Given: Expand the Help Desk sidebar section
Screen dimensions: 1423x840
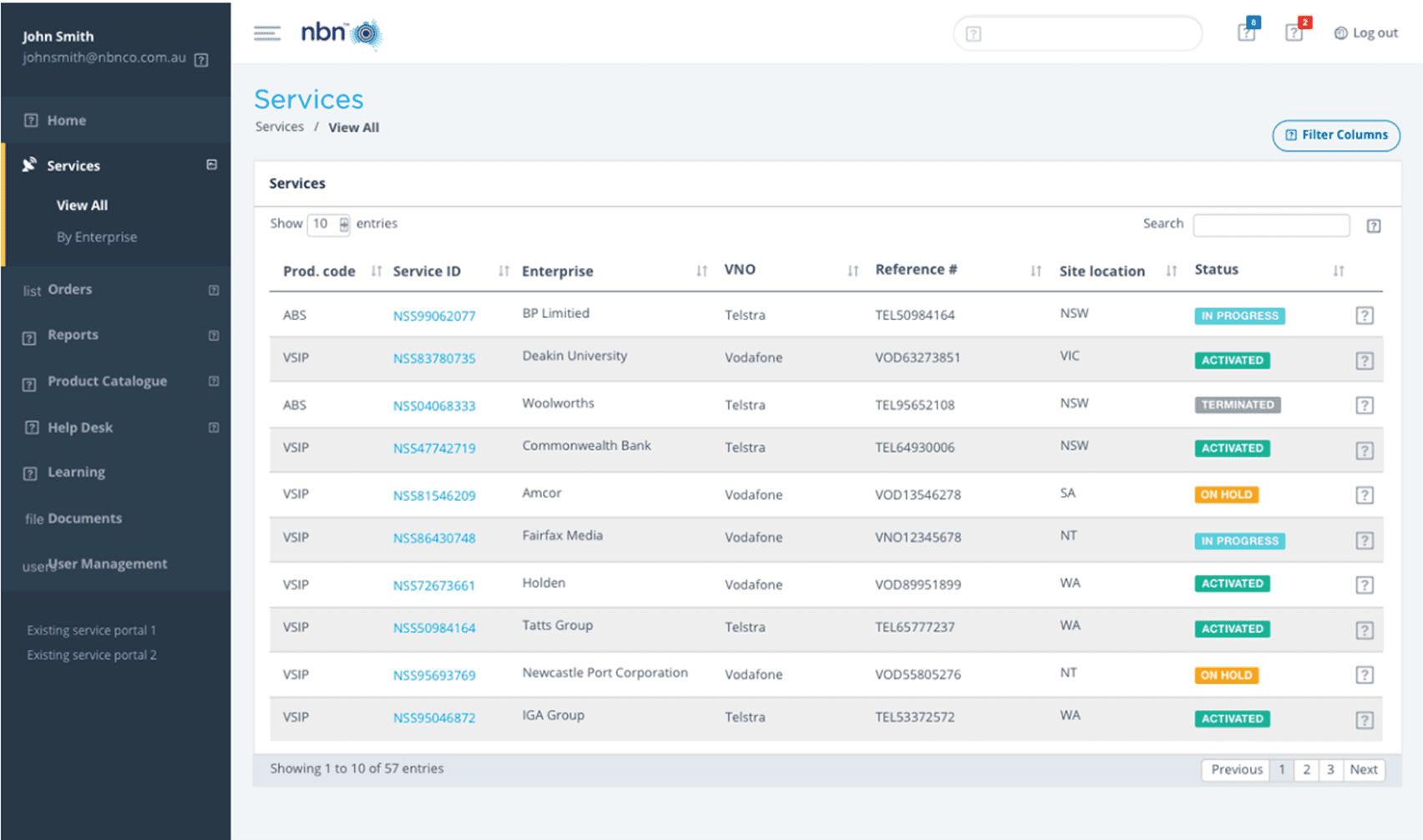Looking at the screenshot, I should (x=214, y=427).
